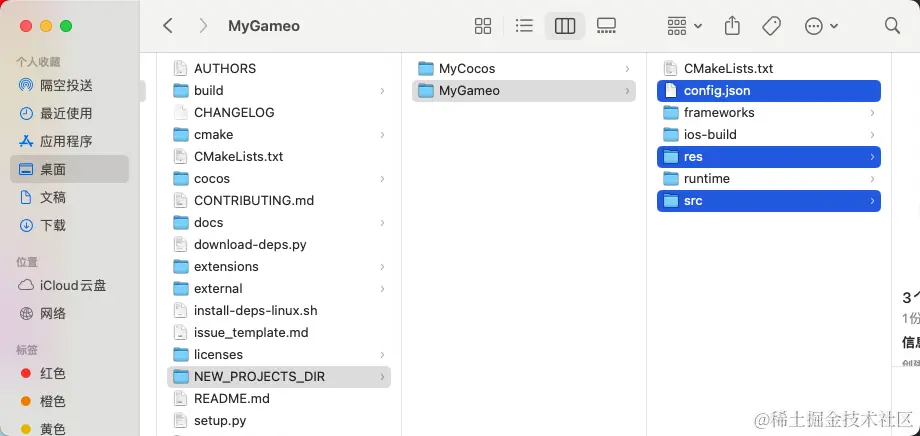Viewport: 920px width, 436px height.
Task: Select the README.md file
Action: pos(279,398)
